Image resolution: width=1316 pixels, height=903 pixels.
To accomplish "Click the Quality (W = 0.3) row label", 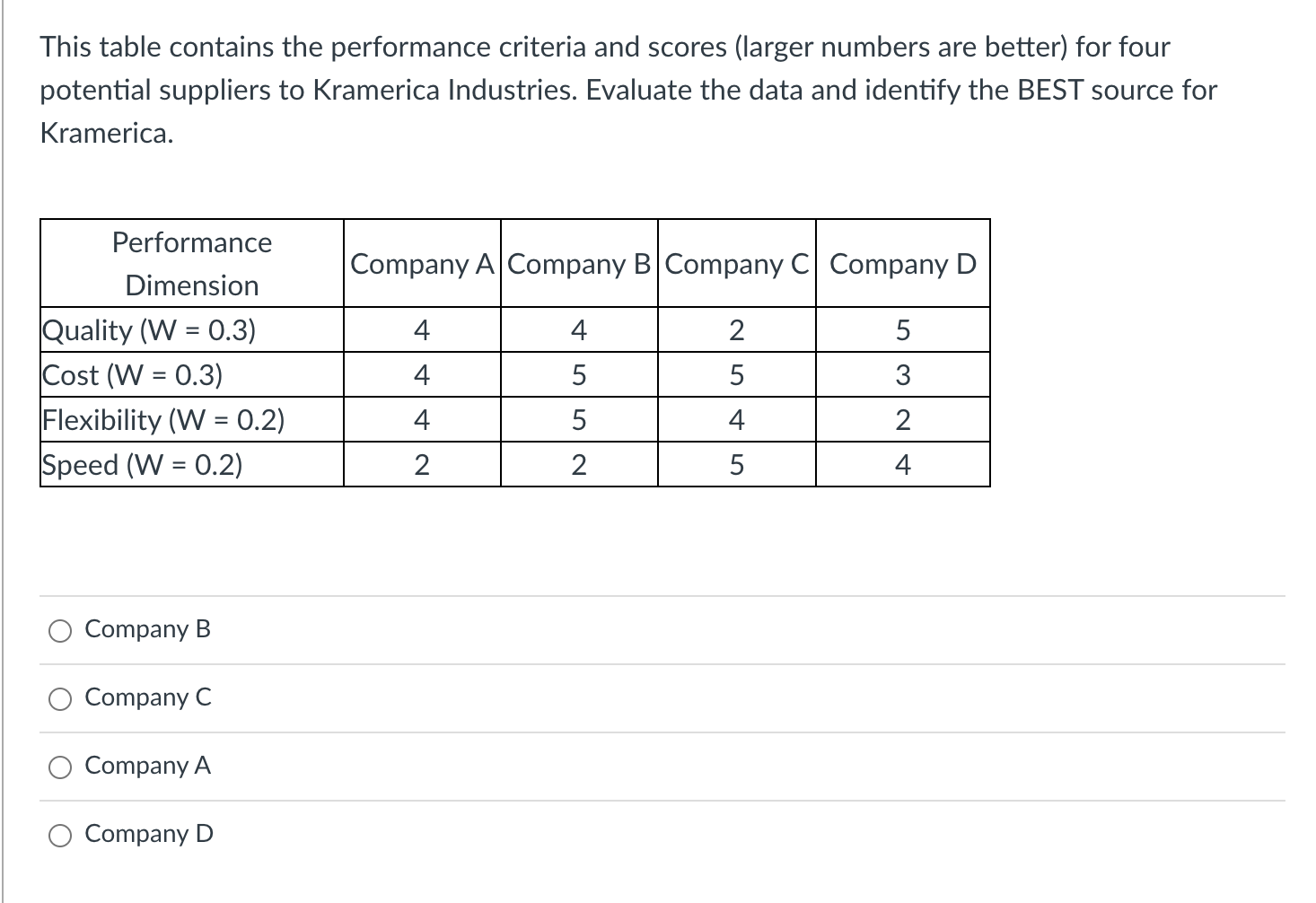I will [149, 329].
